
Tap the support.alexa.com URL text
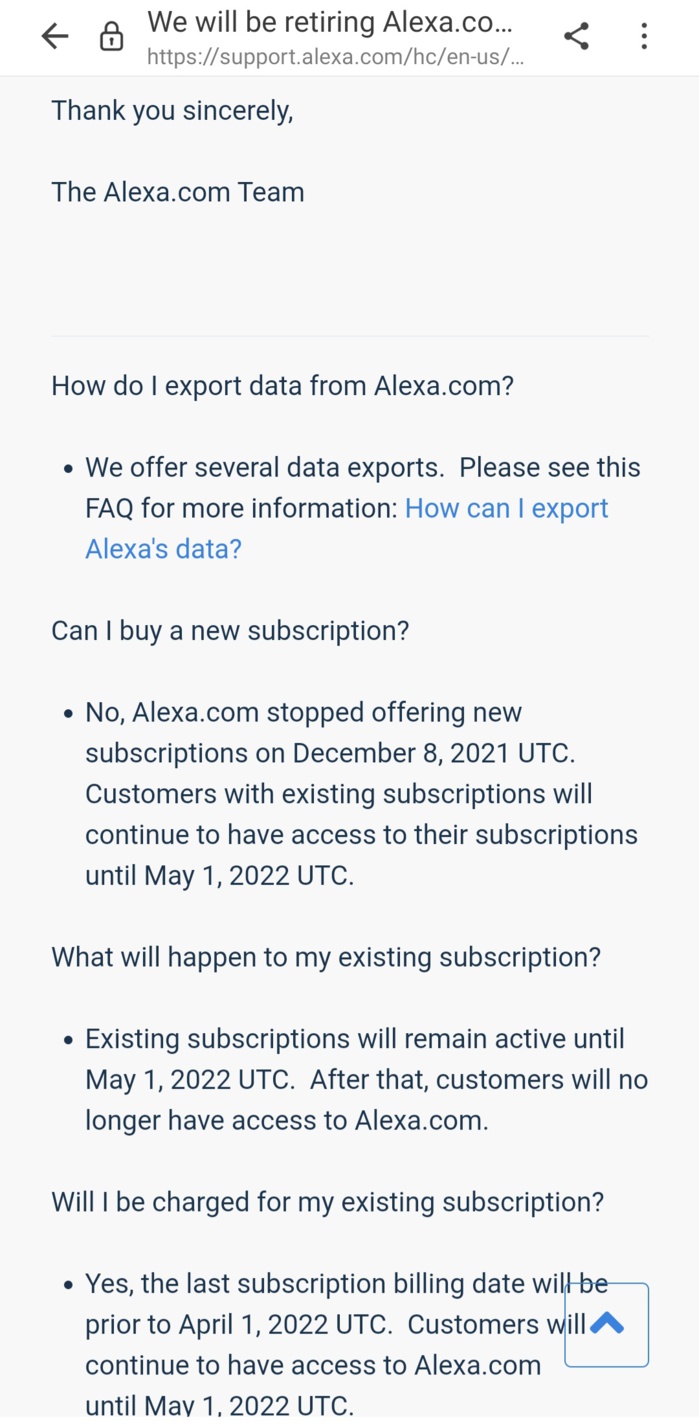[x=334, y=57]
